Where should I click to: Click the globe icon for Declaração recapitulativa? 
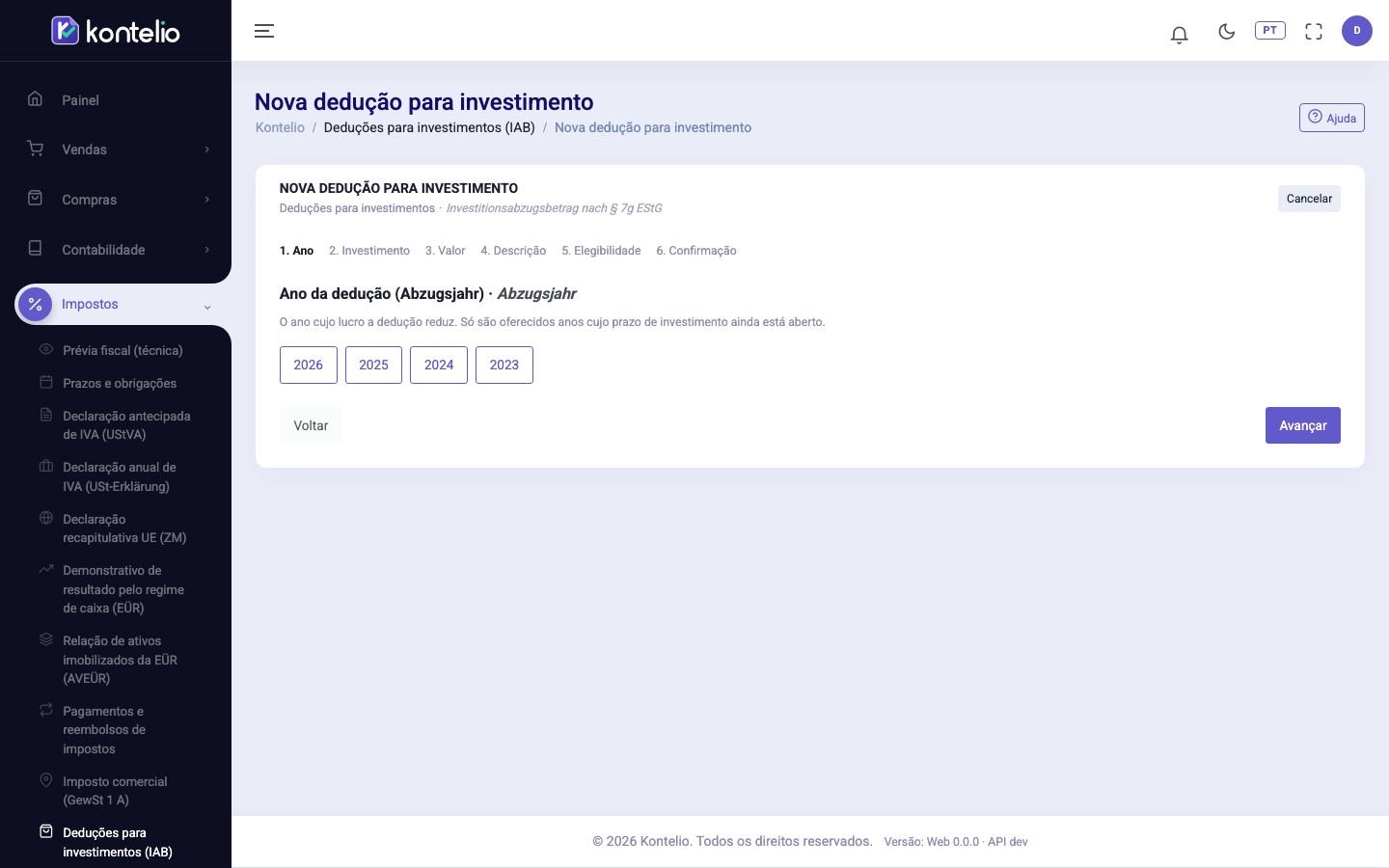(45, 518)
